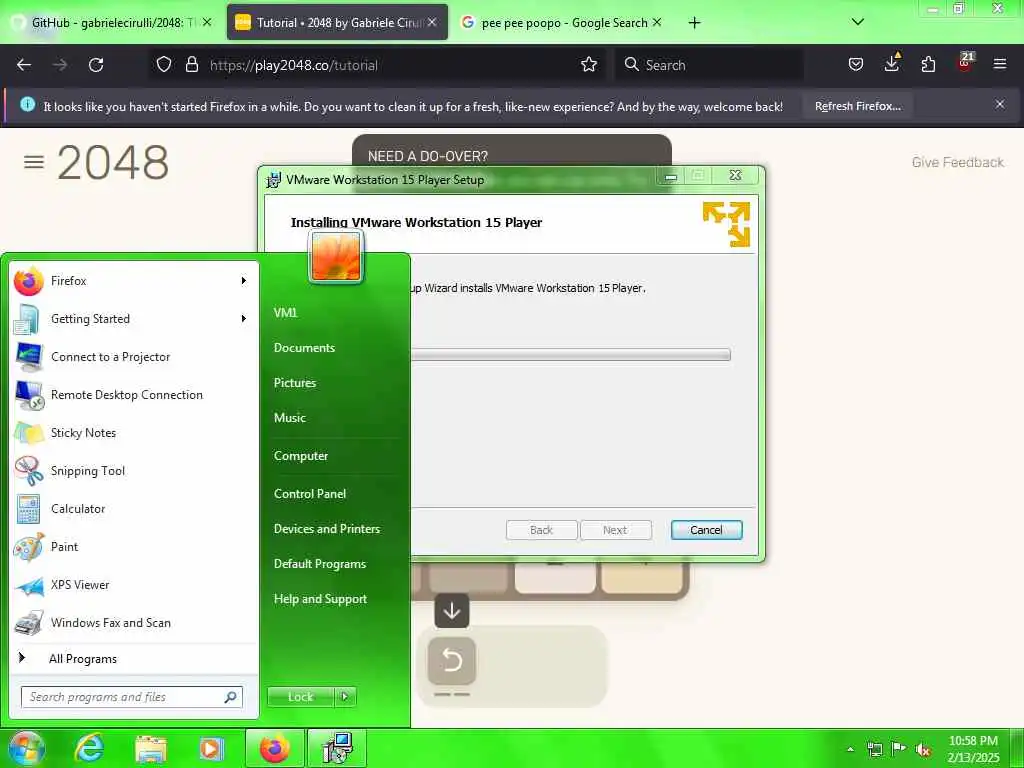
Task: Click the Firefox Search box
Action: coord(709,65)
